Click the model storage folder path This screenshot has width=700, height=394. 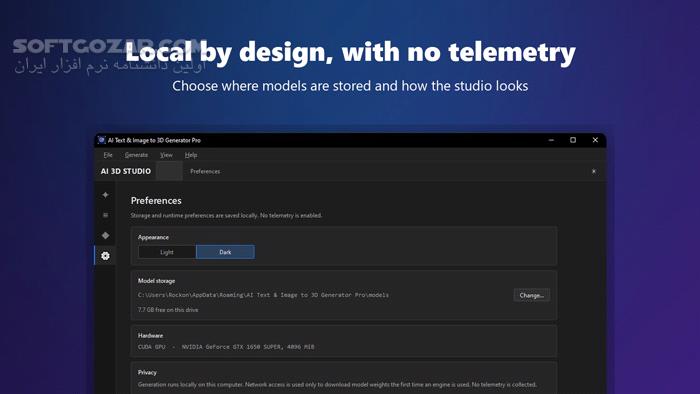(263, 295)
